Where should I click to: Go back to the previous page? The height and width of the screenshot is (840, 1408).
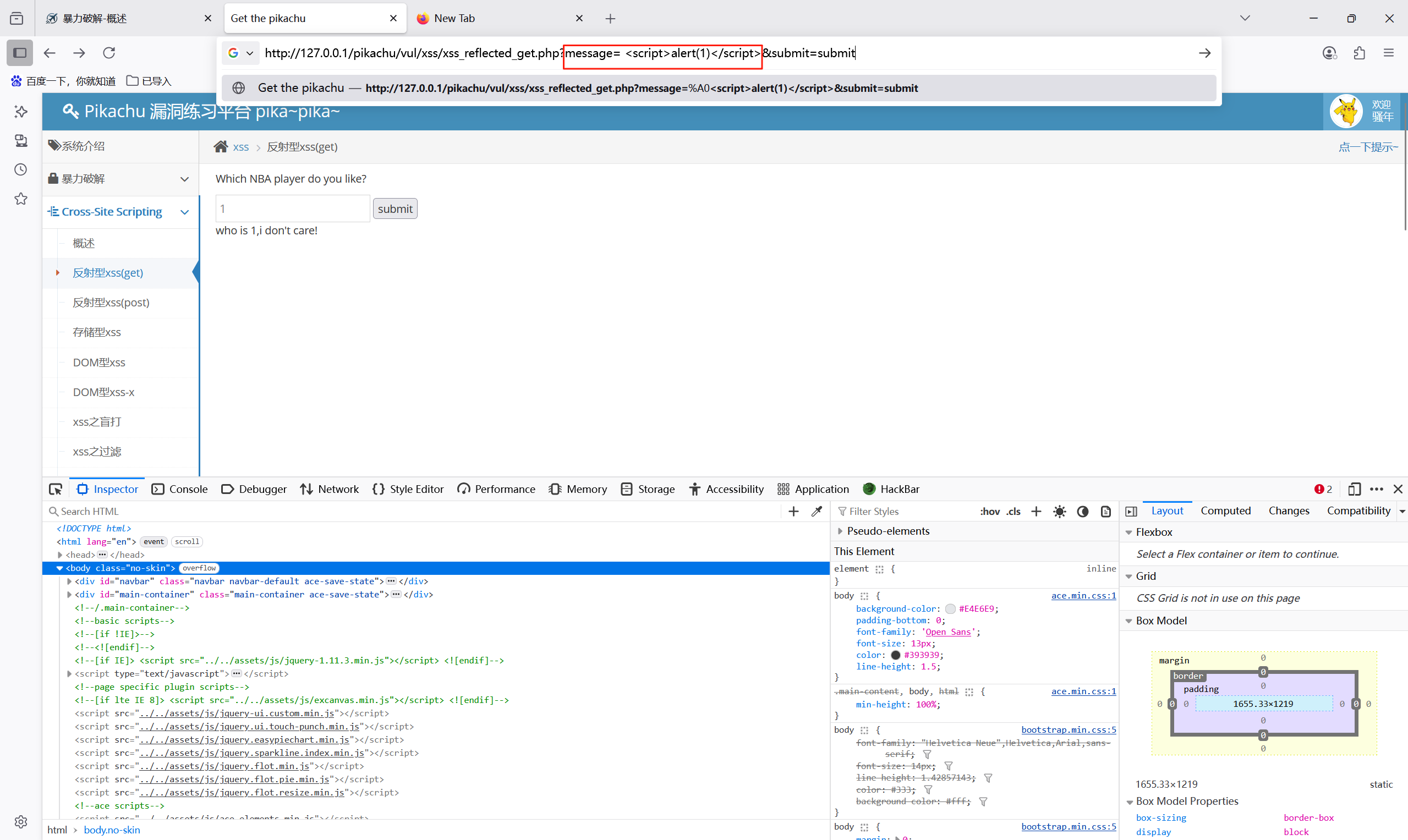[x=50, y=53]
